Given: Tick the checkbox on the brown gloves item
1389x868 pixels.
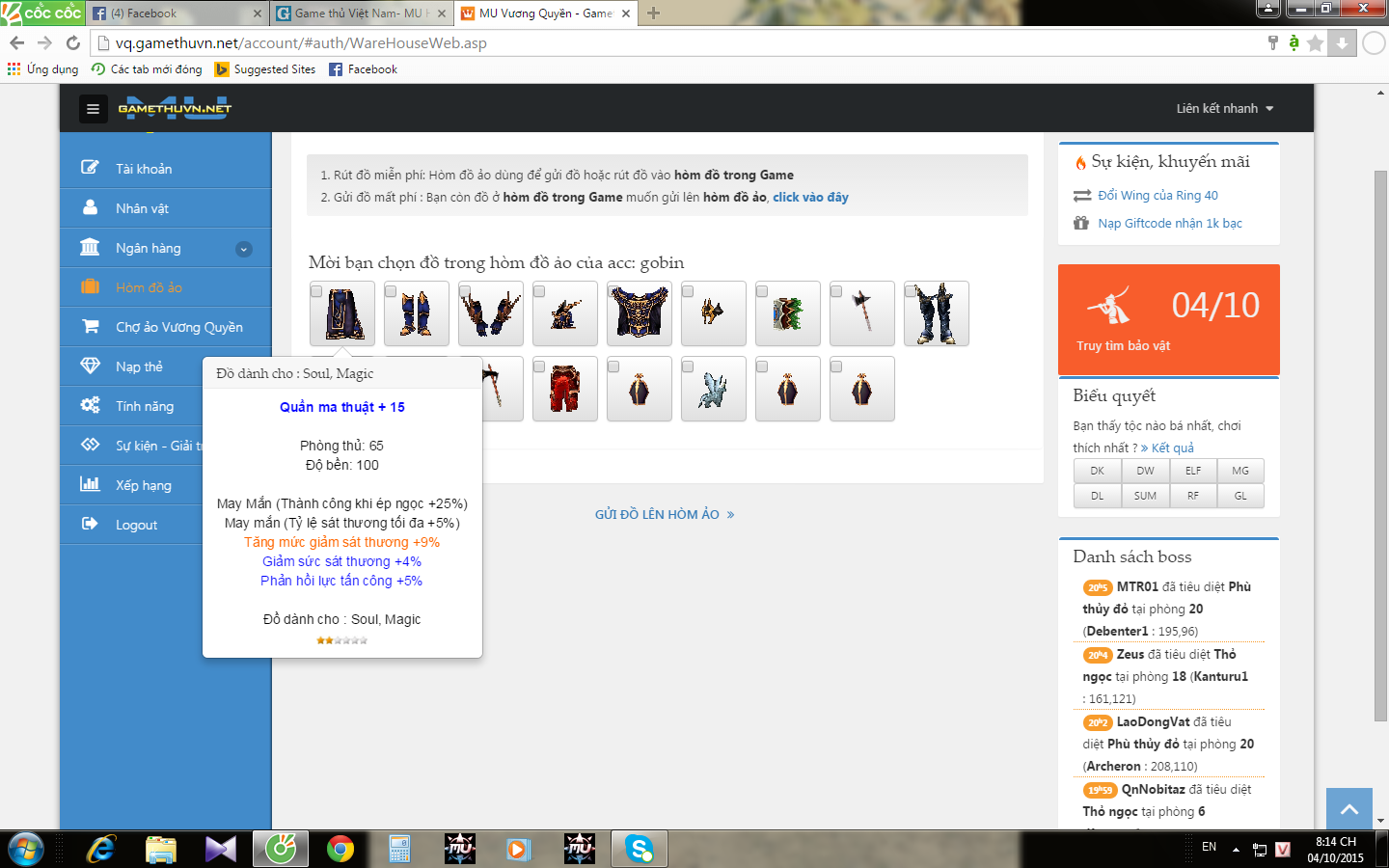Looking at the screenshot, I should point(465,291).
